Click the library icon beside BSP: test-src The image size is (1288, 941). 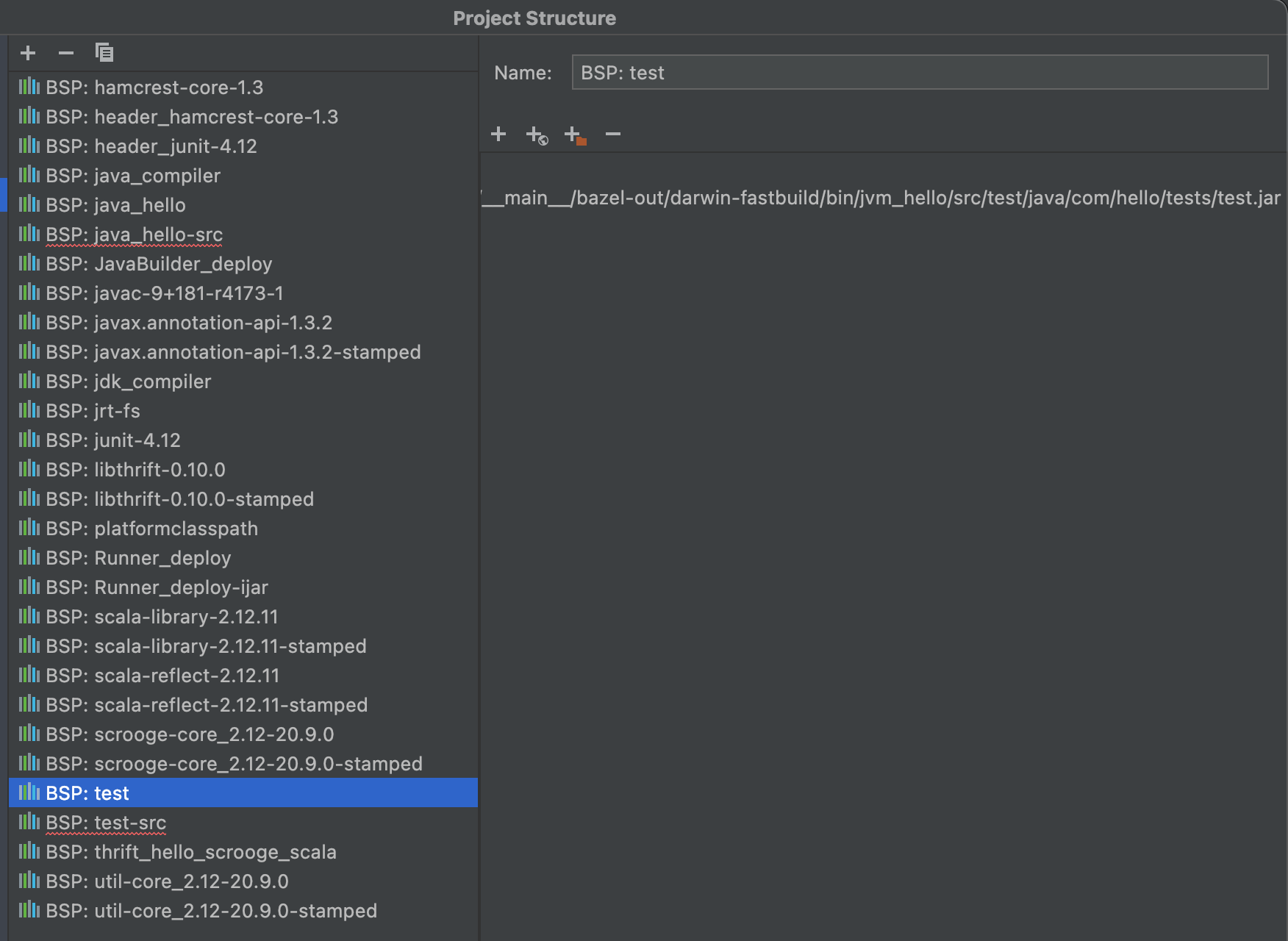click(x=29, y=822)
